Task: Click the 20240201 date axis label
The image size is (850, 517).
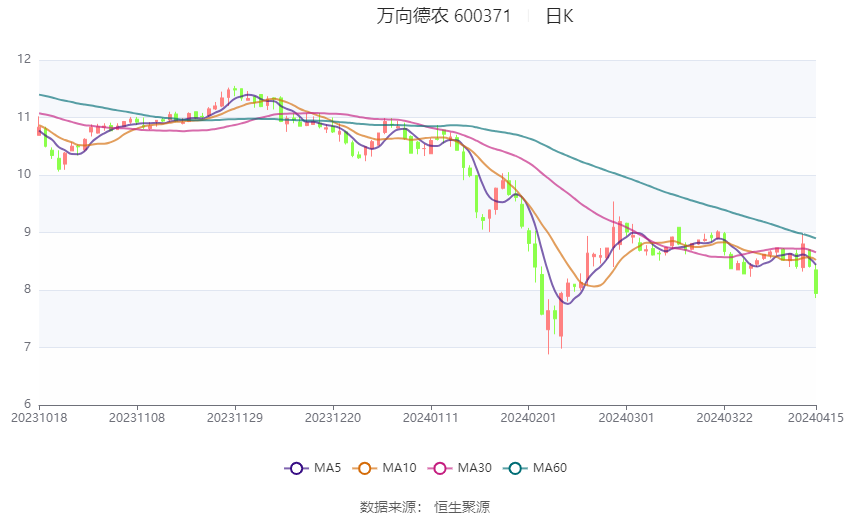Action: click(x=528, y=417)
